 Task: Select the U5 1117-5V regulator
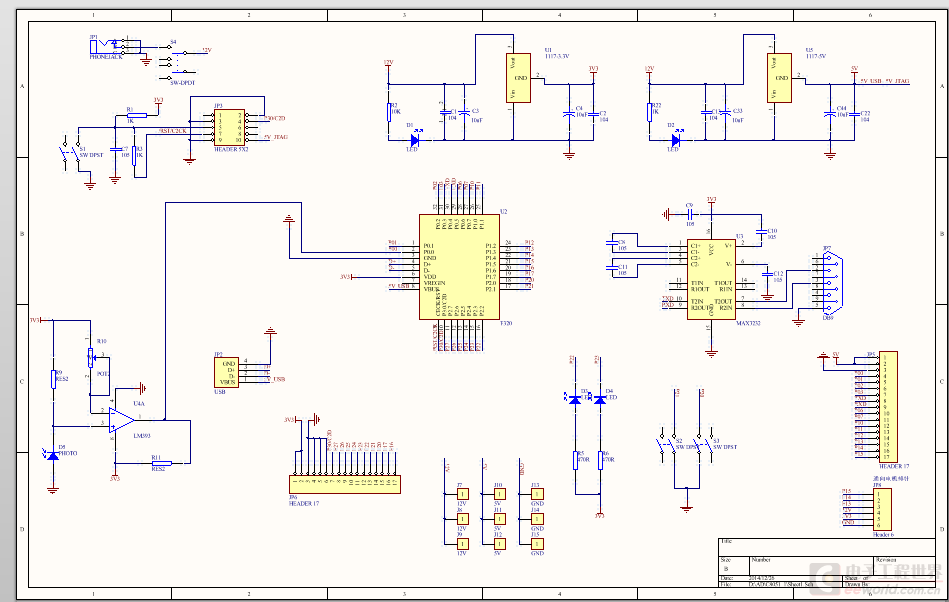[780, 78]
